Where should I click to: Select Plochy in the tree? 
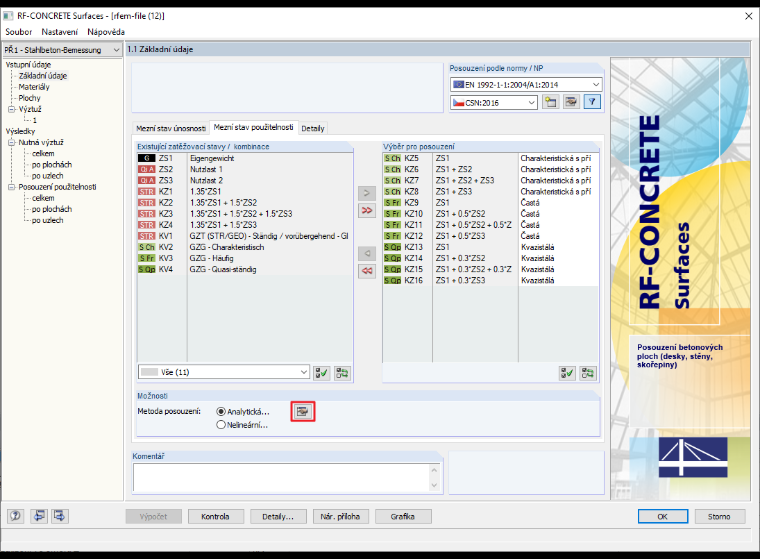click(x=30, y=98)
